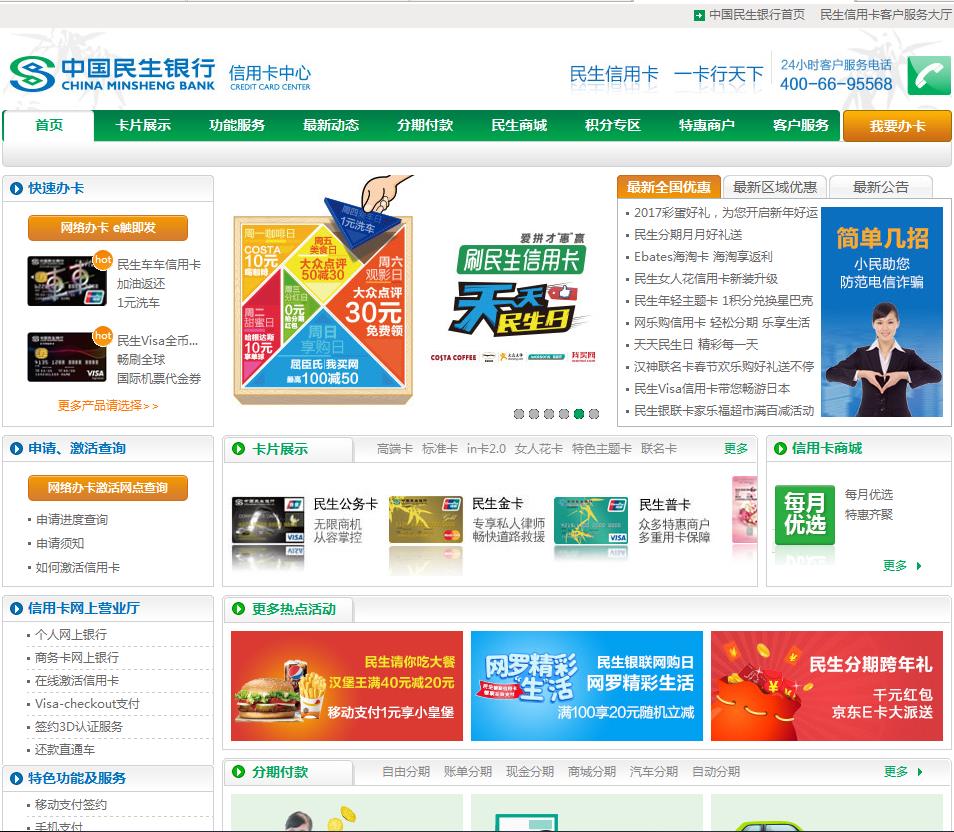Open the 民生分期跨年礼 promo banner
954x832 pixels.
coord(827,686)
